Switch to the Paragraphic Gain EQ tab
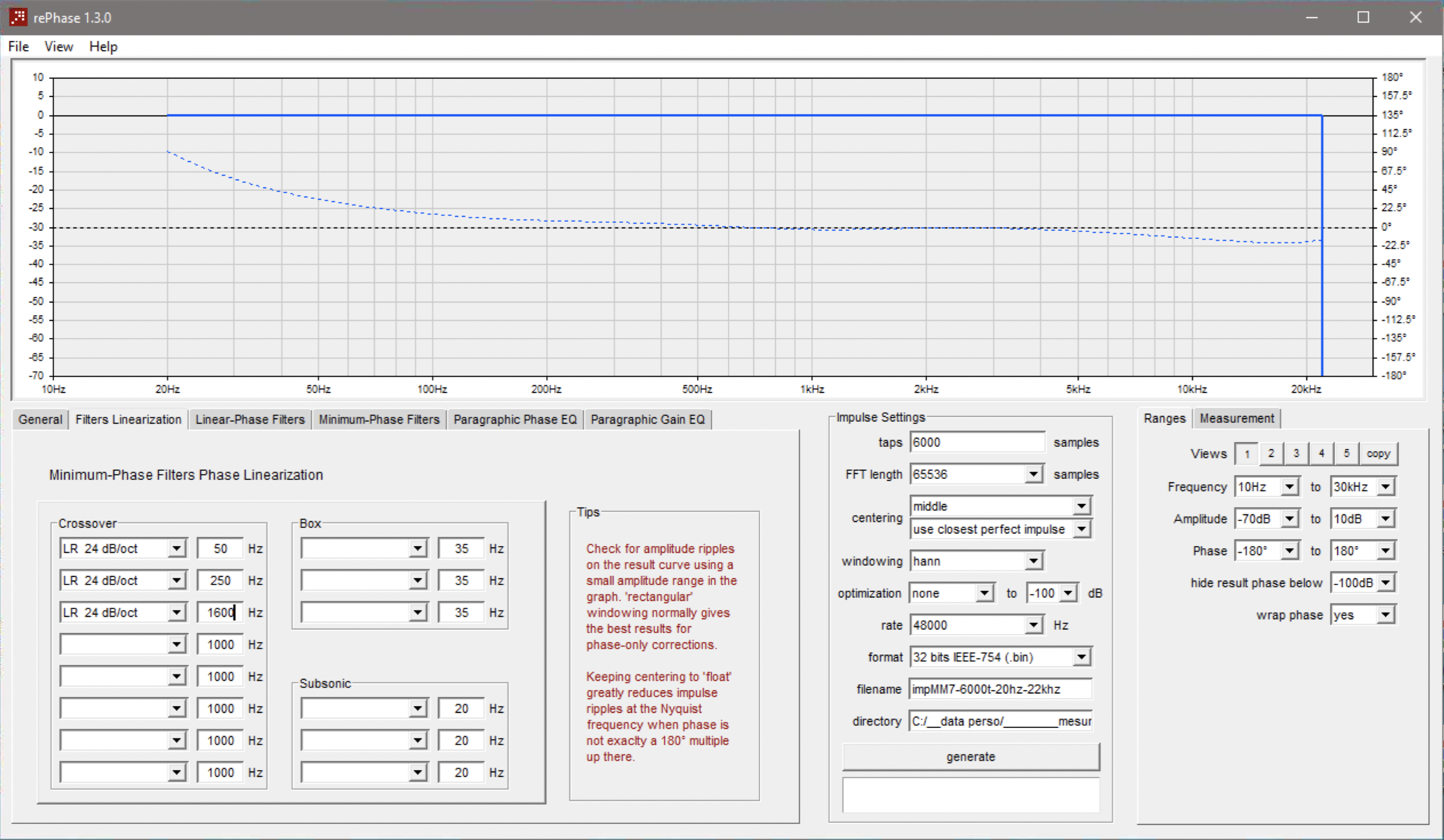Screen dimensions: 1444x840 [647, 419]
